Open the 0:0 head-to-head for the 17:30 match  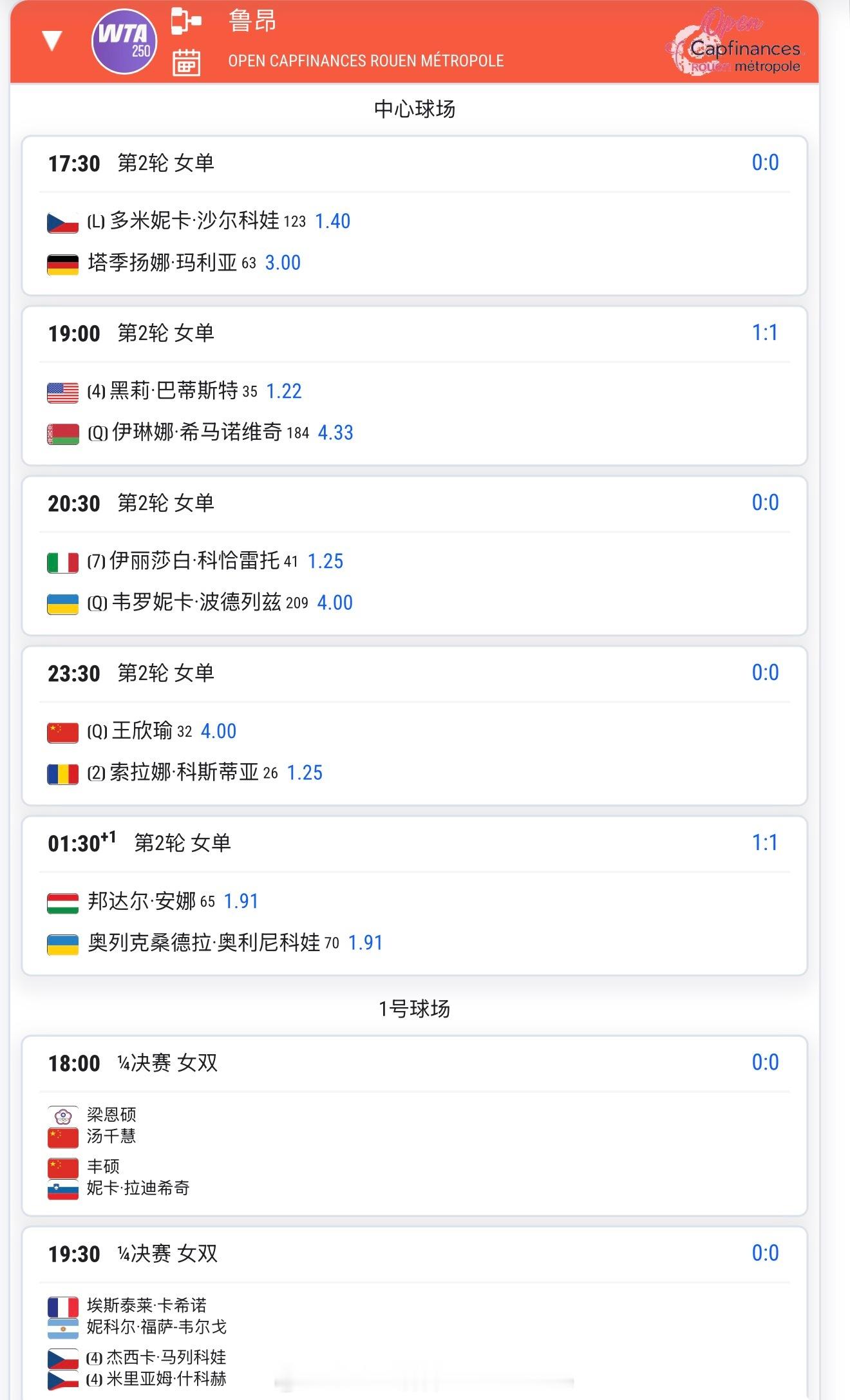click(x=765, y=163)
